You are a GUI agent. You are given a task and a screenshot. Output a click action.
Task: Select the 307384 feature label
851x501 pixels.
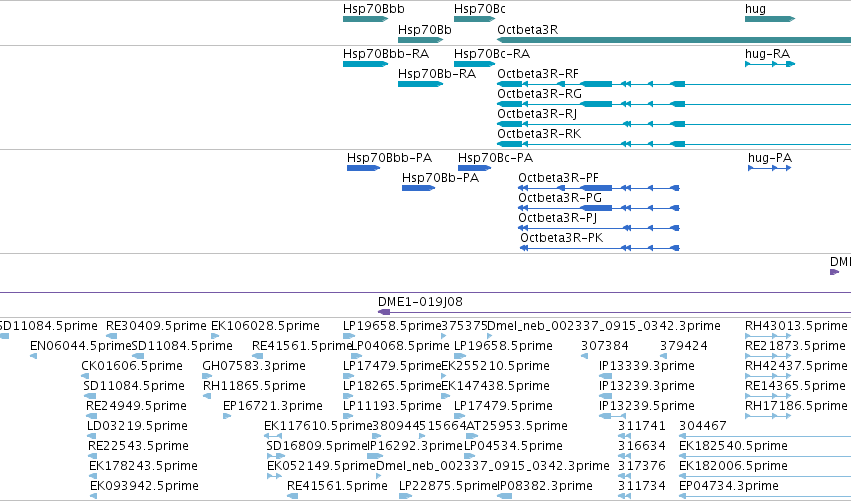tap(605, 346)
